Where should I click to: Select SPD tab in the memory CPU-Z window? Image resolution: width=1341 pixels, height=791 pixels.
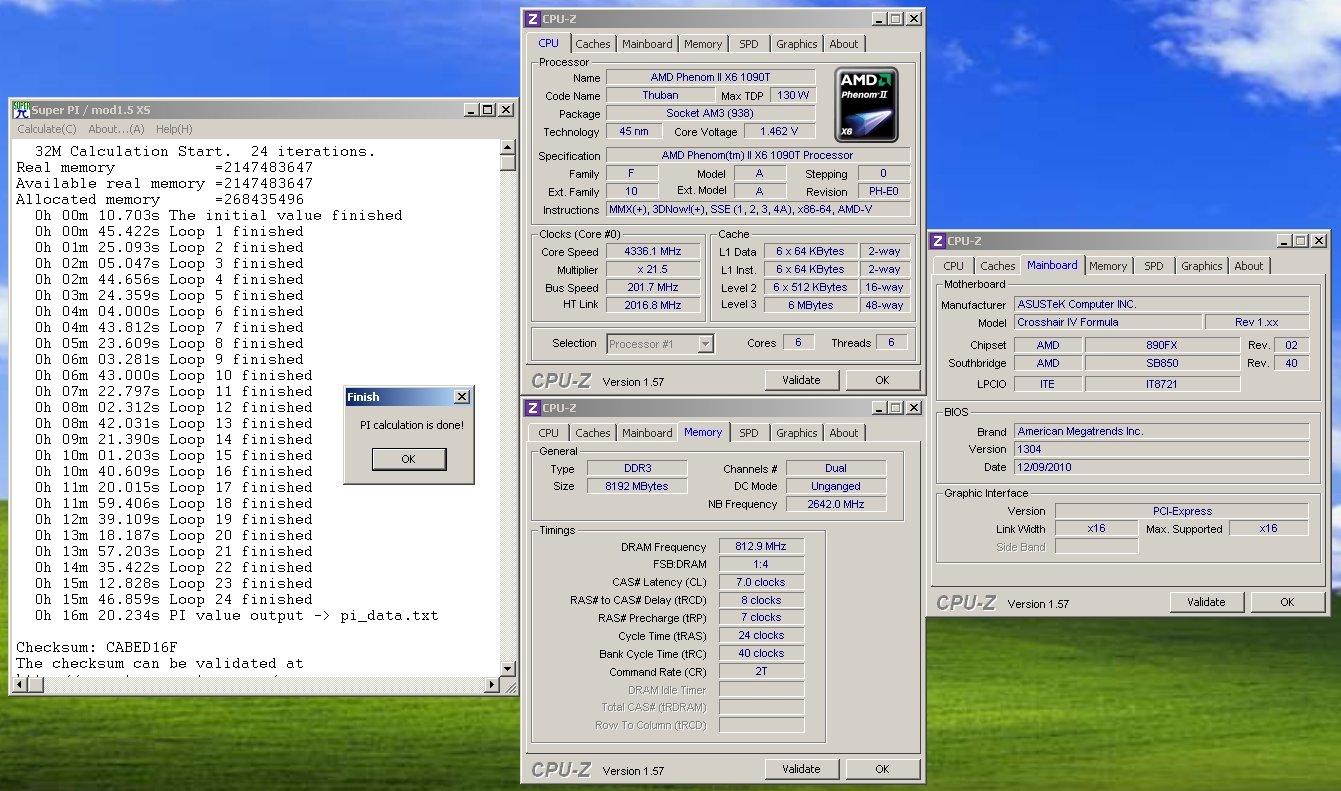click(749, 433)
